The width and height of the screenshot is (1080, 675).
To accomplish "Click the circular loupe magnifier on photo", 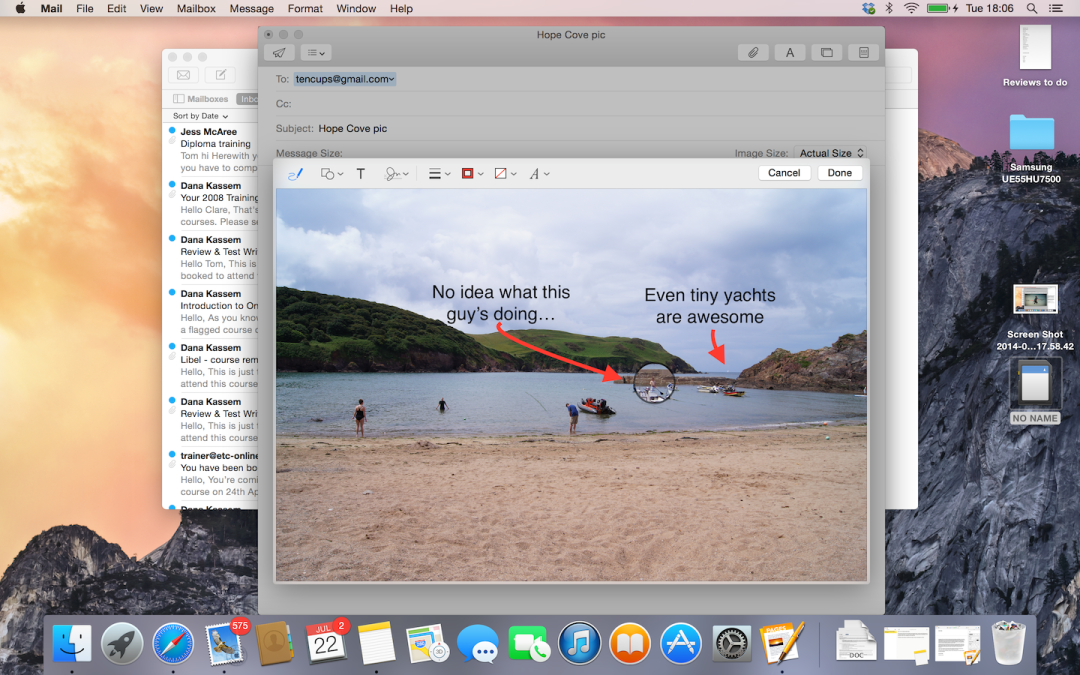I will pos(654,383).
